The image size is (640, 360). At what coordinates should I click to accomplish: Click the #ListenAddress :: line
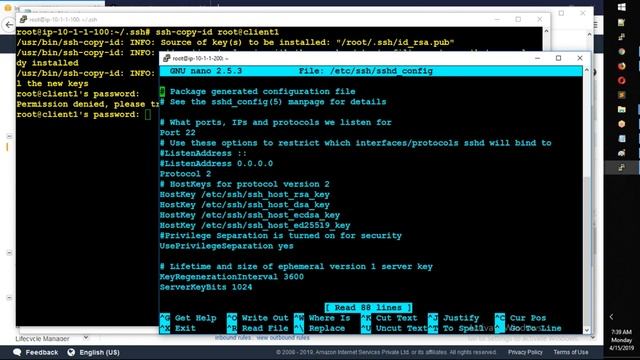pyautogui.click(x=203, y=153)
